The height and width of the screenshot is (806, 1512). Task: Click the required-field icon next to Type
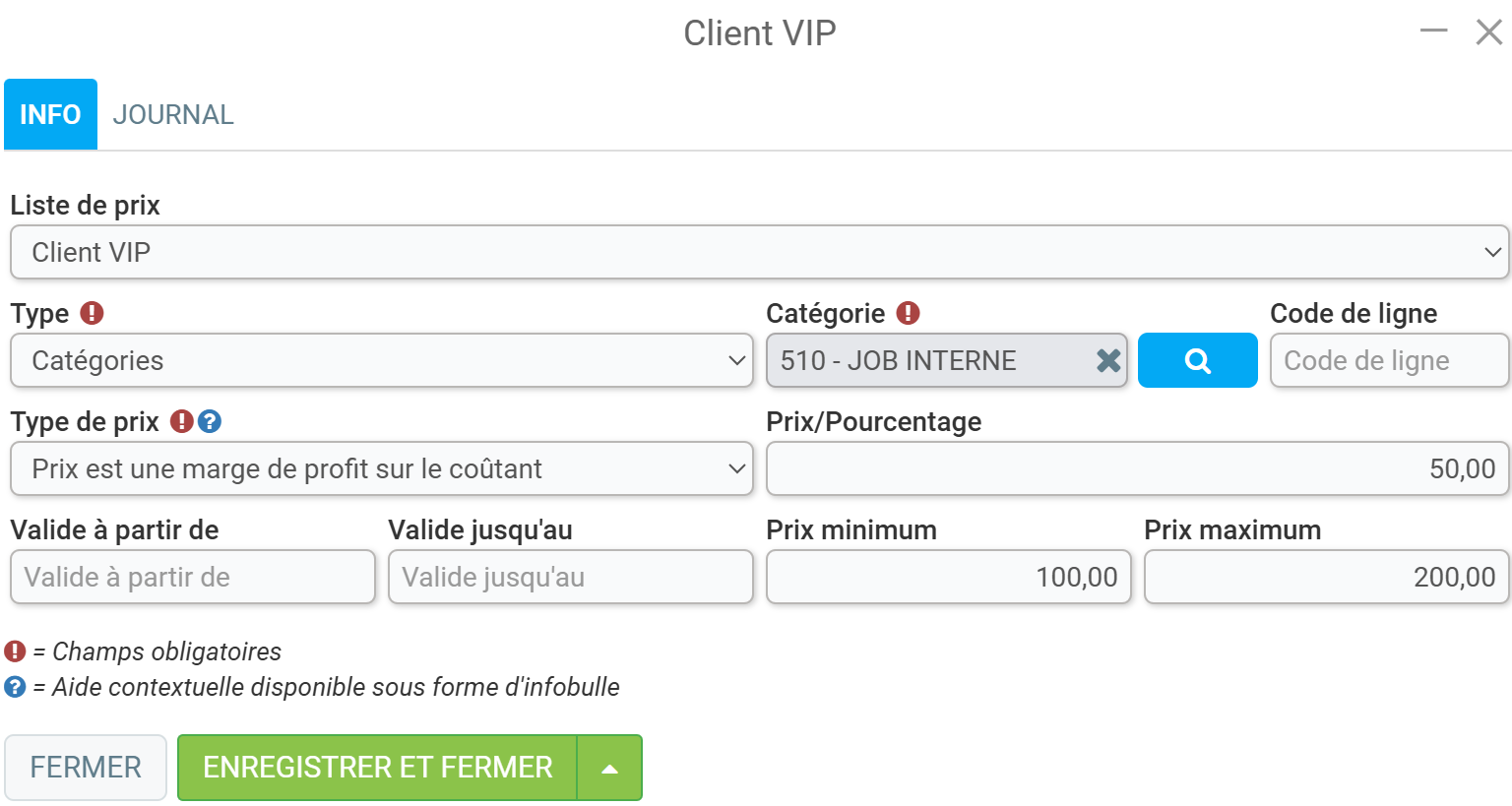tap(92, 313)
